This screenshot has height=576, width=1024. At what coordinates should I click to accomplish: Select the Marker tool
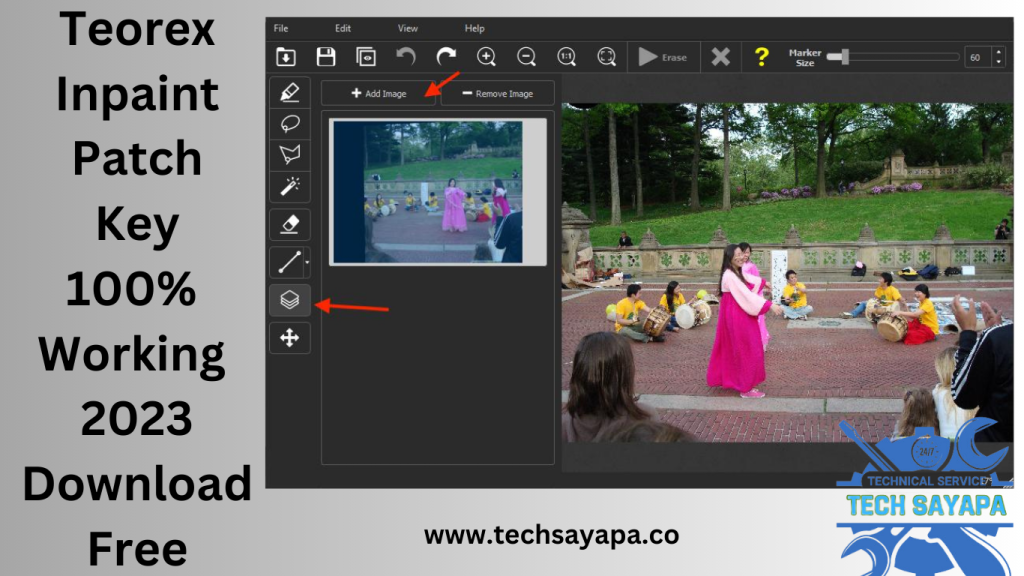290,92
